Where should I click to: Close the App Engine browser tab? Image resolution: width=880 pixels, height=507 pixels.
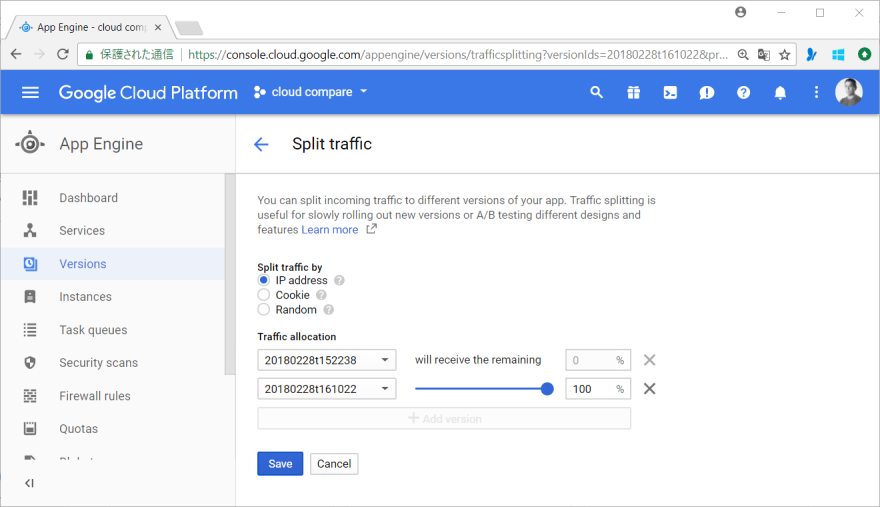[158, 27]
